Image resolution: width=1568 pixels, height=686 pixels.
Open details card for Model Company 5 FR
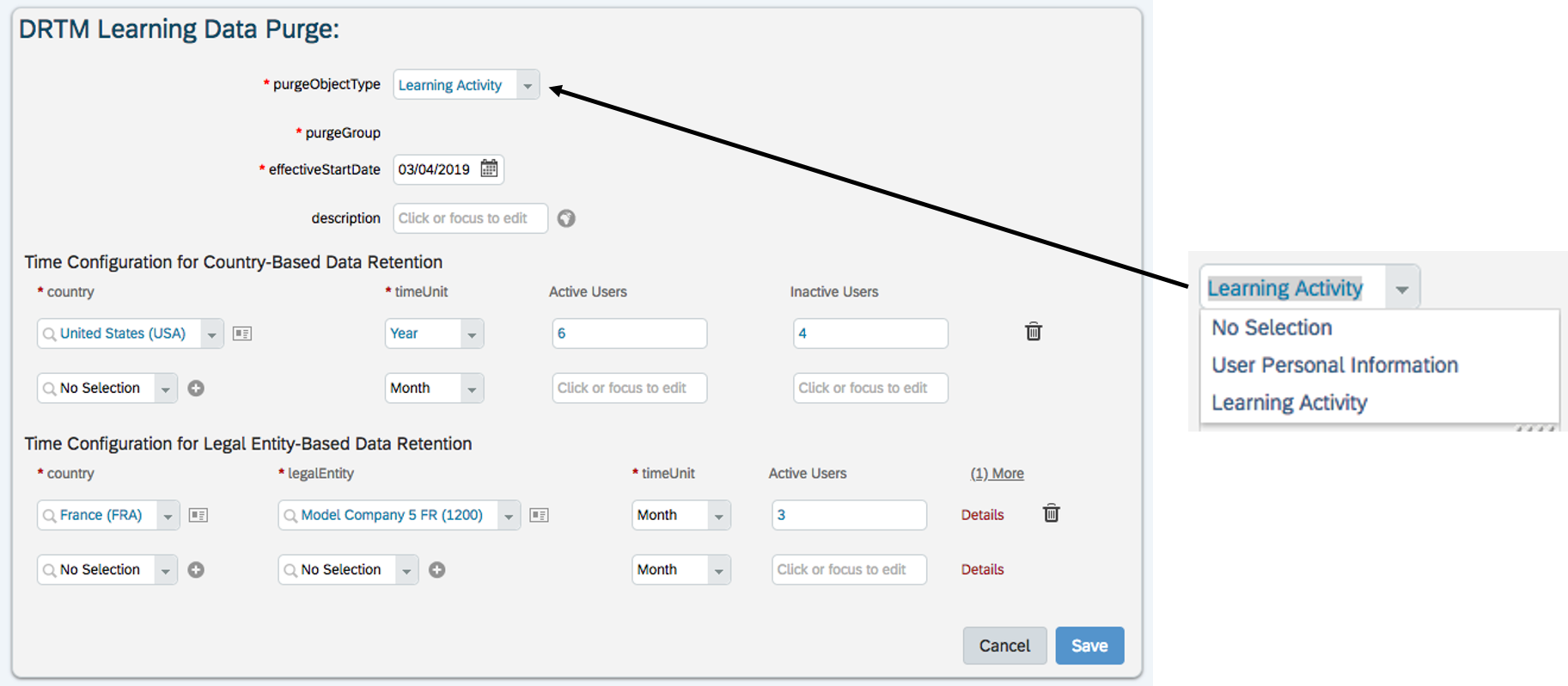pyautogui.click(x=539, y=515)
